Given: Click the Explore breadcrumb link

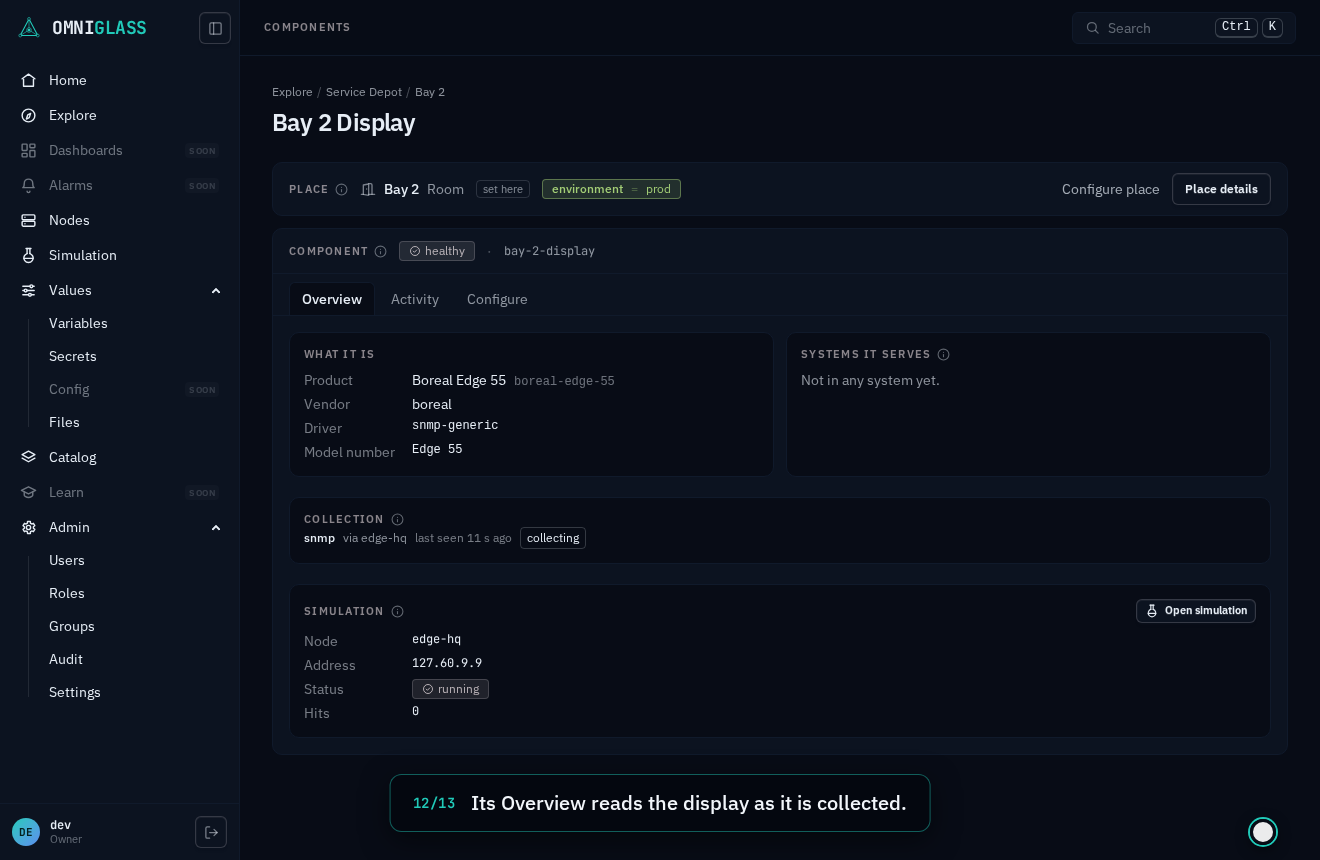Looking at the screenshot, I should pyautogui.click(x=292, y=92).
